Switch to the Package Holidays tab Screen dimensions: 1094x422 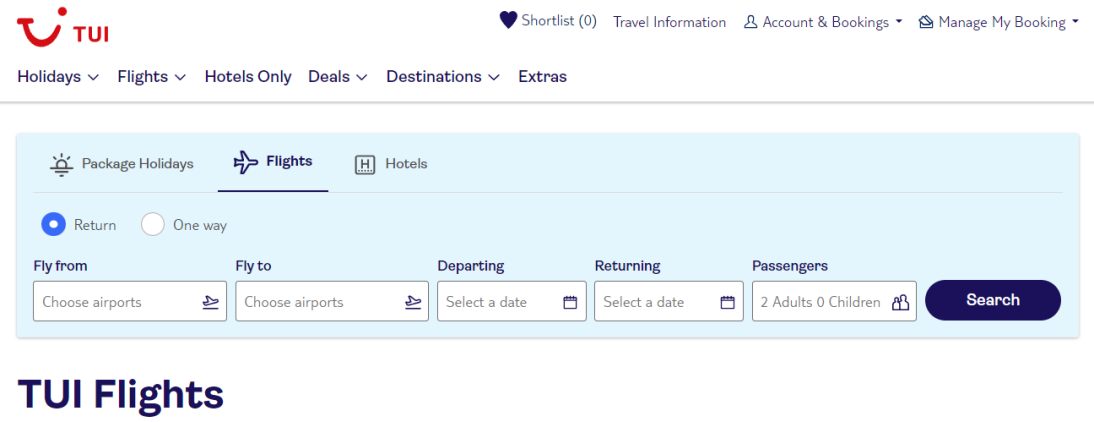pos(122,164)
